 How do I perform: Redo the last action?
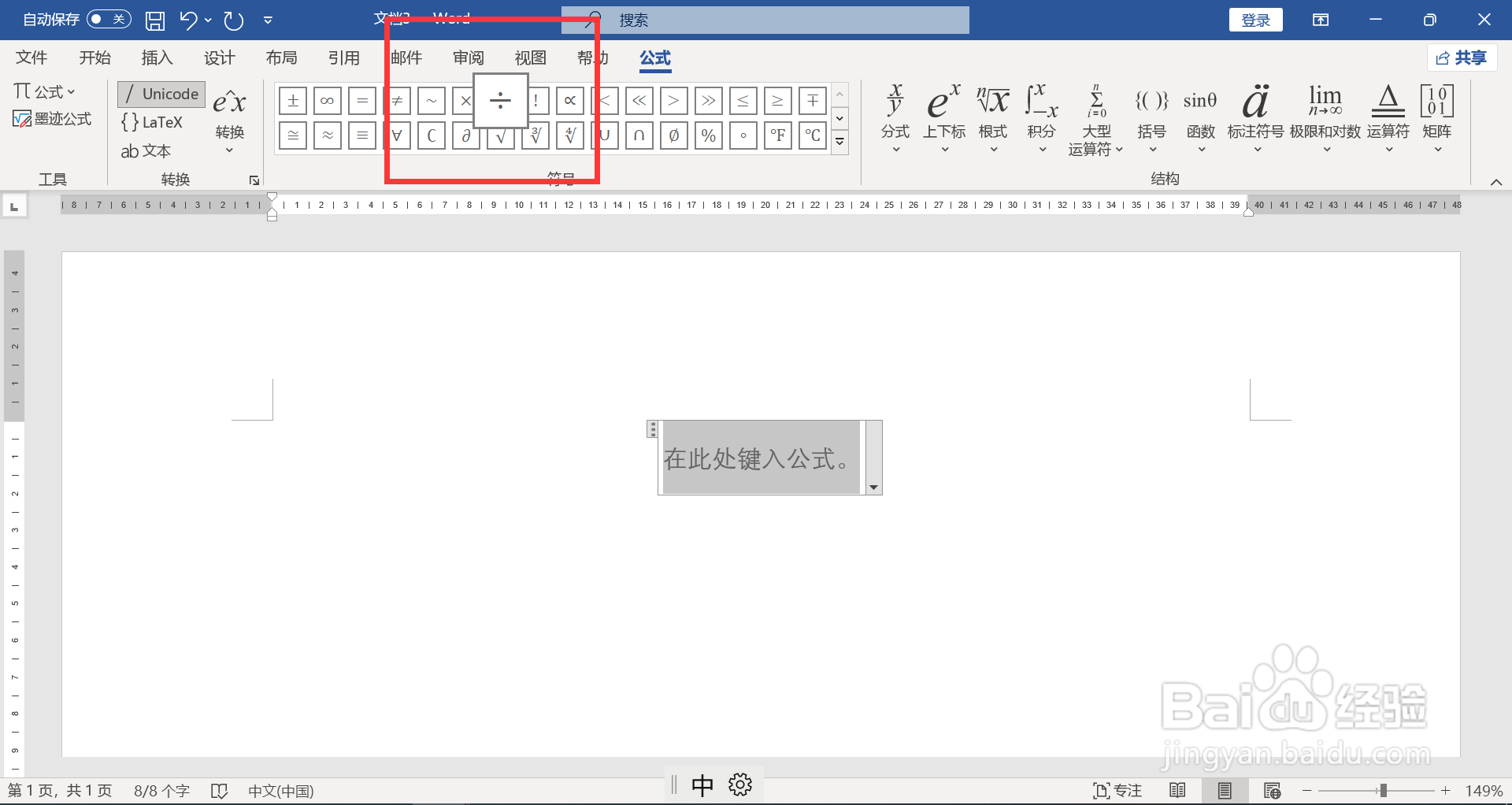(234, 20)
